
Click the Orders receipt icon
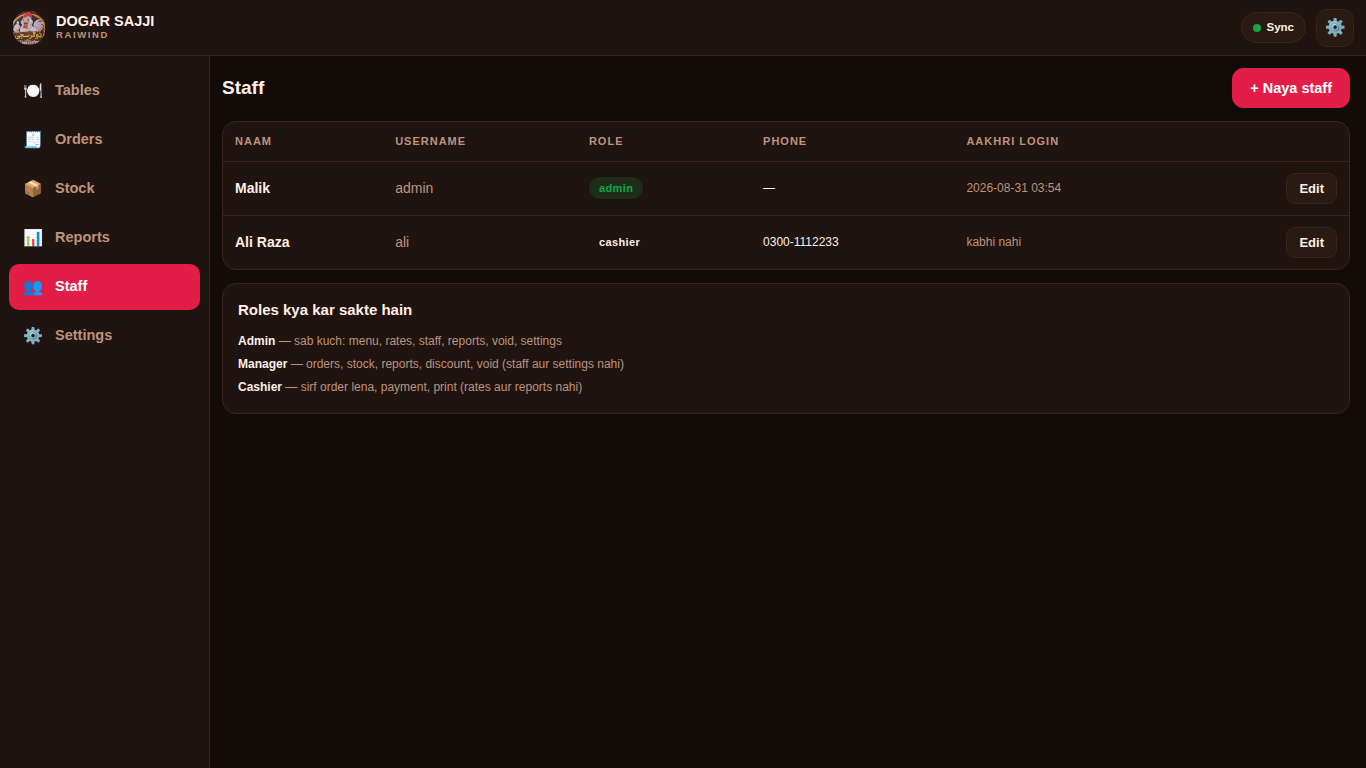(33, 139)
